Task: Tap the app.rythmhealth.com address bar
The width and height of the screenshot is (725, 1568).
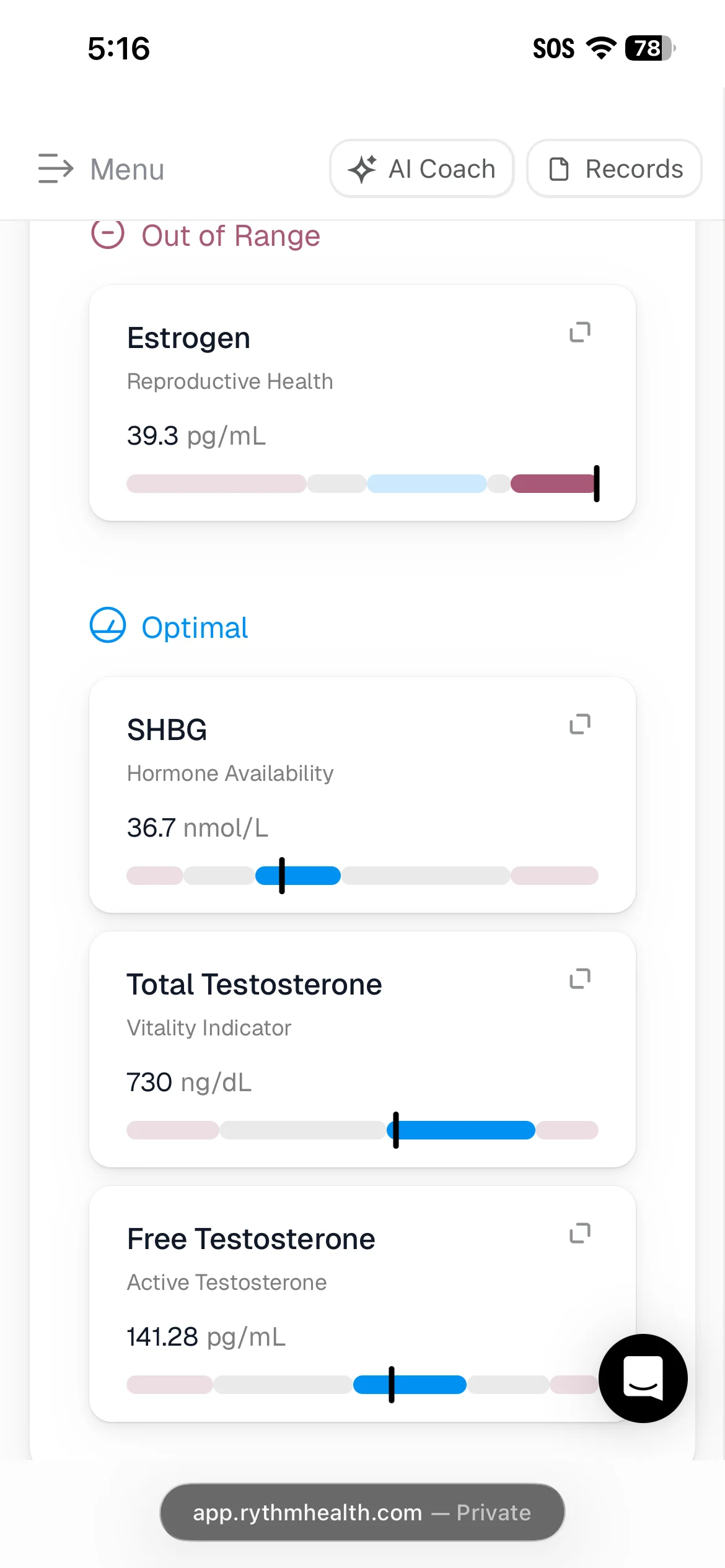Action: 362,1512
